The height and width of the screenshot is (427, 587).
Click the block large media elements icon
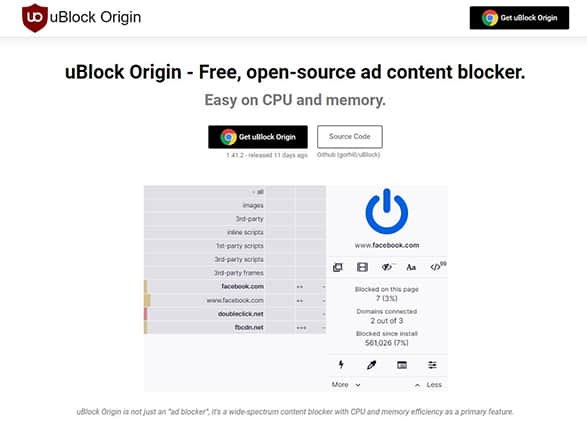(x=362, y=267)
